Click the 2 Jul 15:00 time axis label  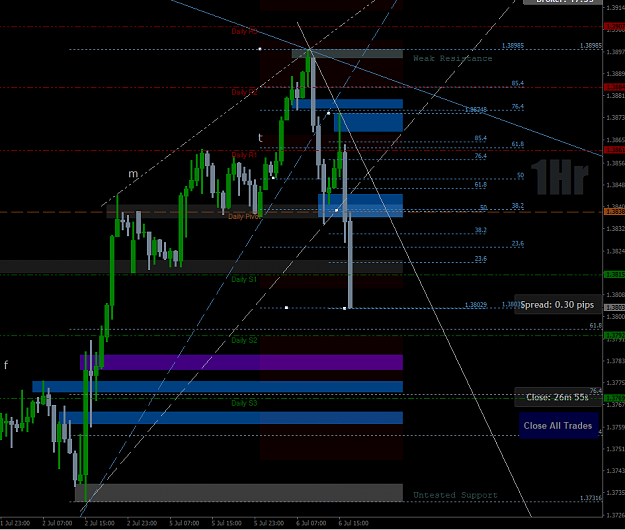click(100, 523)
